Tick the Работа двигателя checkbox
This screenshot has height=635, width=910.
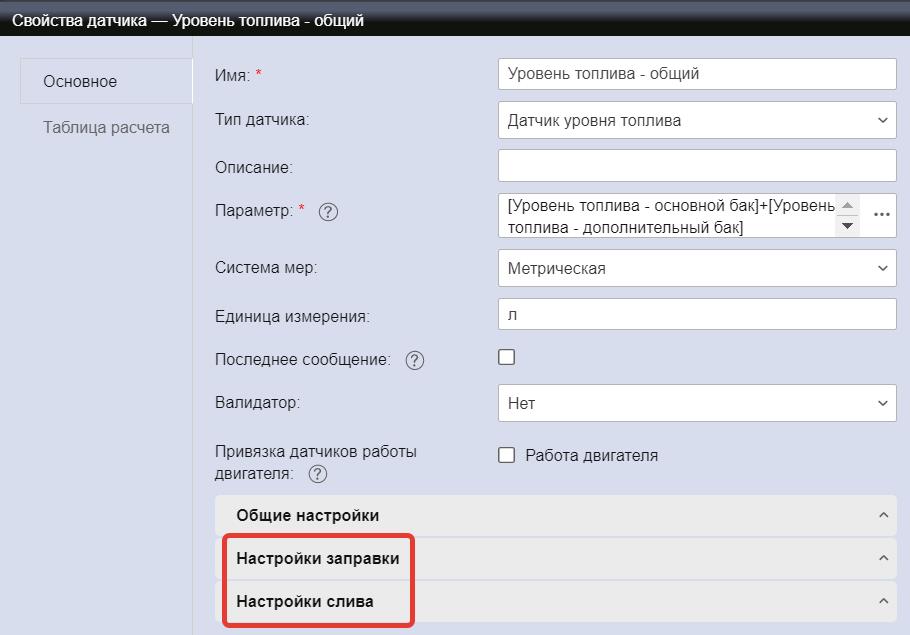507,455
